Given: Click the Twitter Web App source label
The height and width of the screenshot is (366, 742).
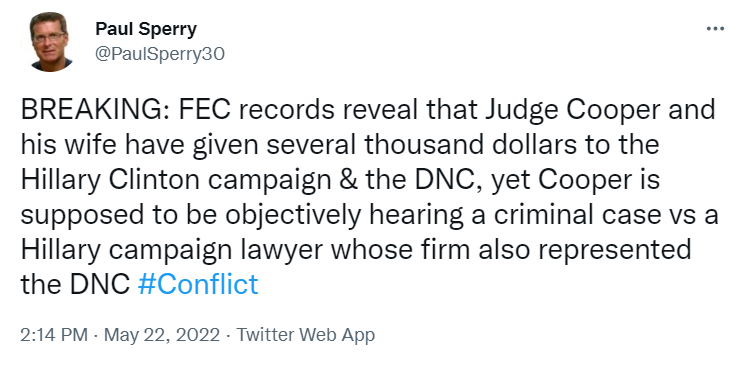Looking at the screenshot, I should (x=306, y=335).
